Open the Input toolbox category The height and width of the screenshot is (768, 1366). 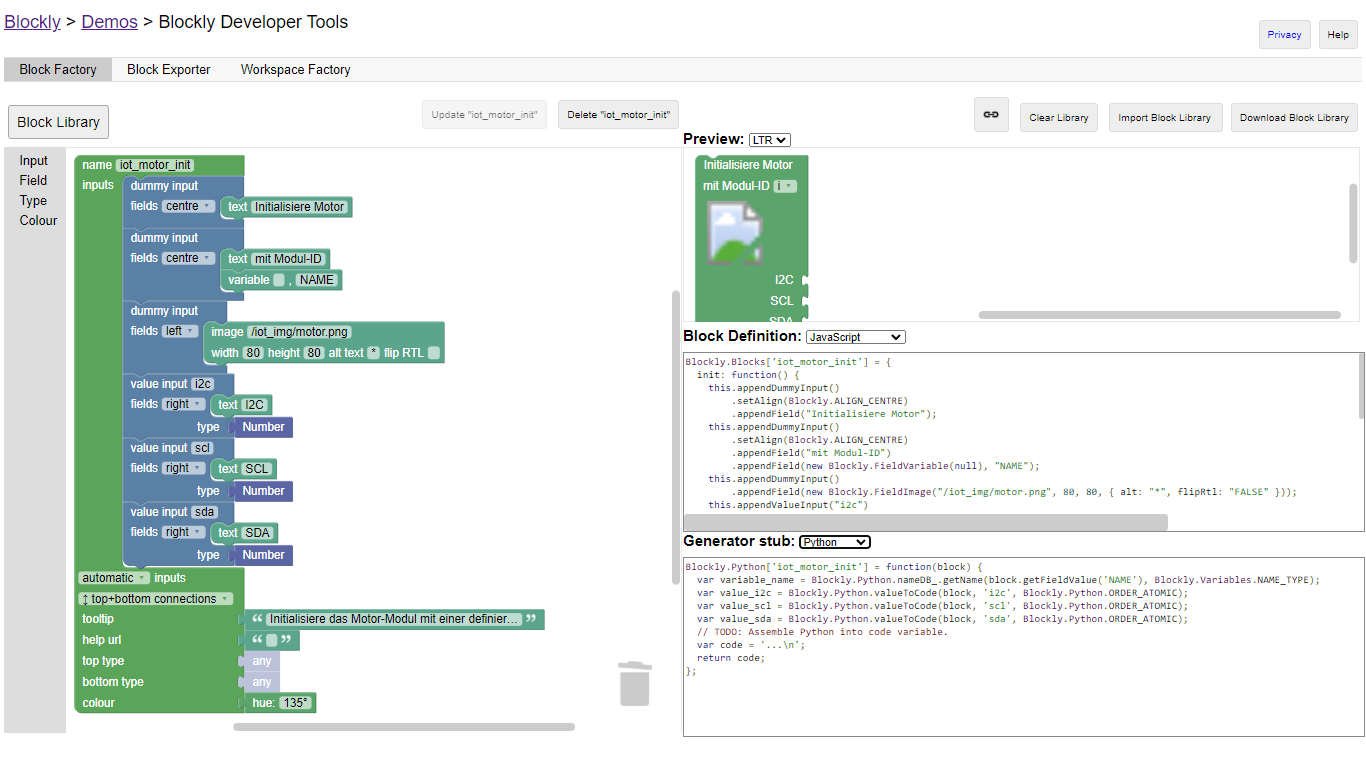pyautogui.click(x=33, y=161)
